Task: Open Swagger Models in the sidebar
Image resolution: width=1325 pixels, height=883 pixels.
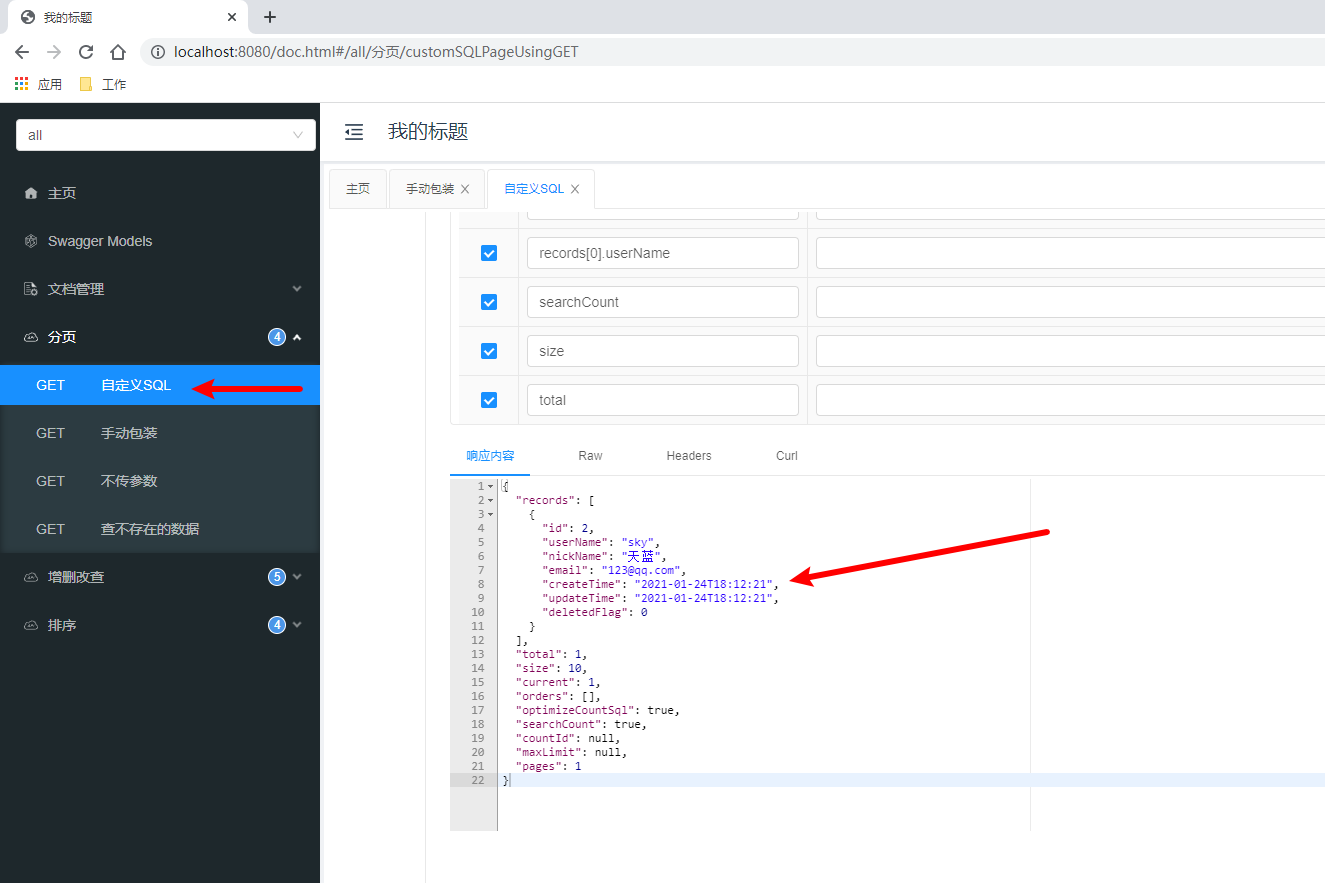Action: pyautogui.click(x=100, y=241)
